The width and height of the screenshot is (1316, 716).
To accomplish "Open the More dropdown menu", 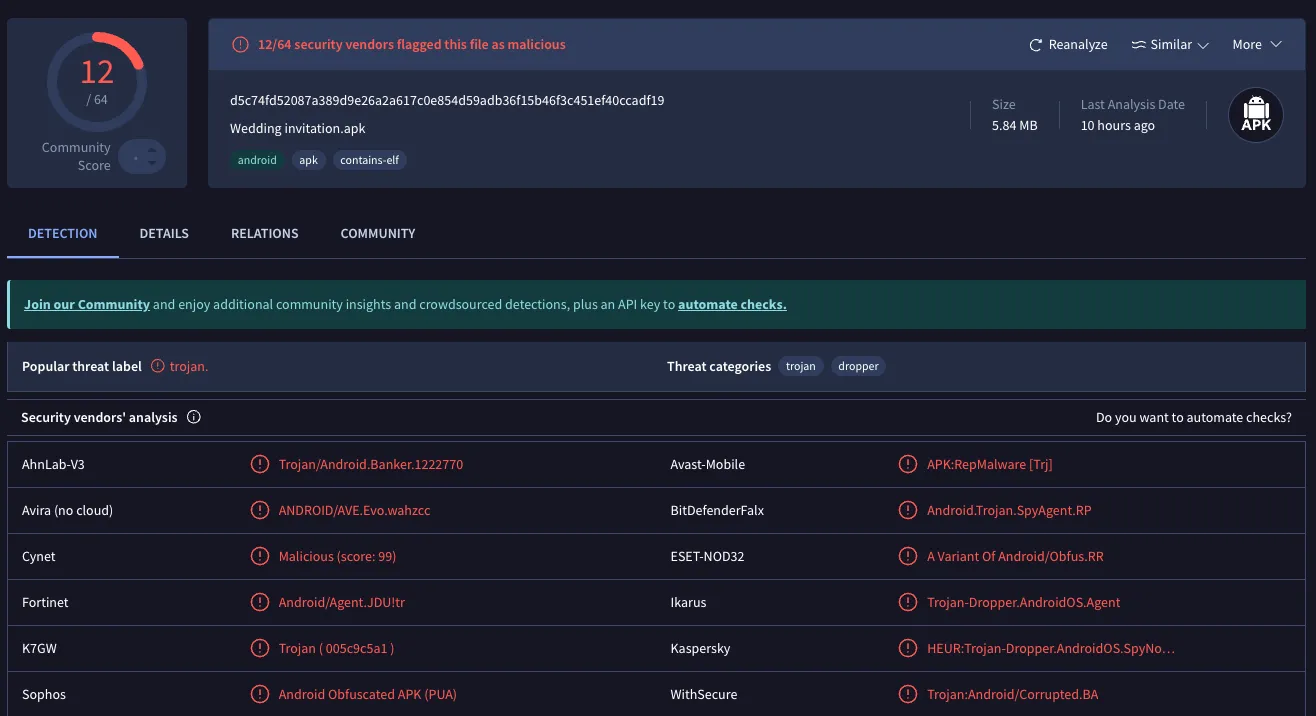I will coord(1256,45).
